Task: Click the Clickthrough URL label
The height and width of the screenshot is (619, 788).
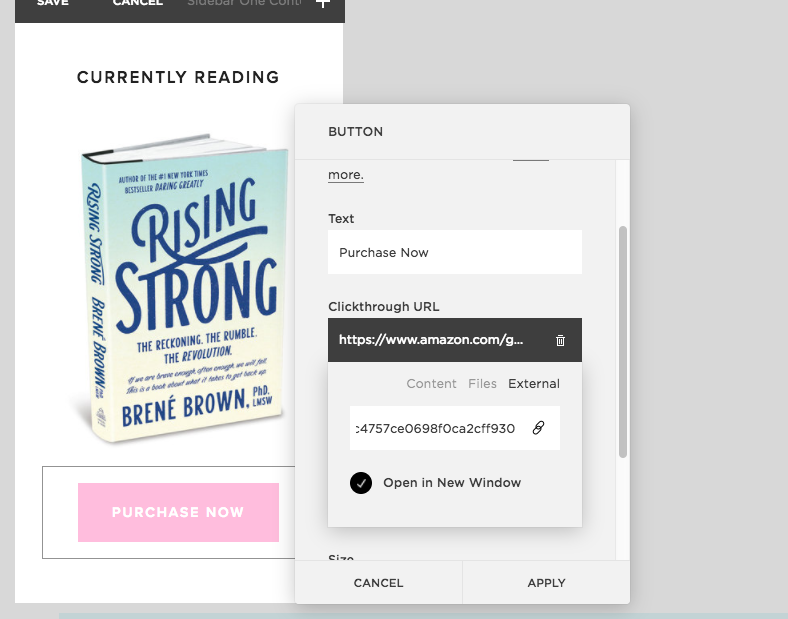Action: 383,306
